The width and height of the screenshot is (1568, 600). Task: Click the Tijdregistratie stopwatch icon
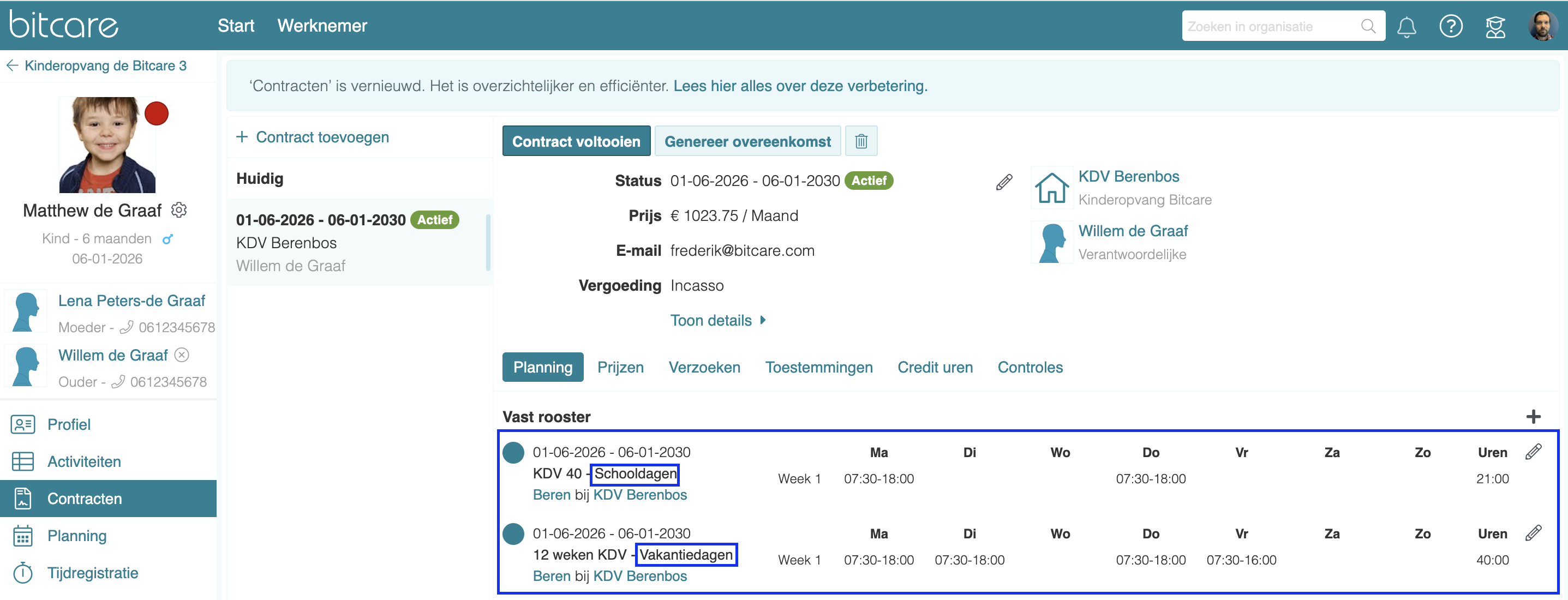click(x=23, y=573)
